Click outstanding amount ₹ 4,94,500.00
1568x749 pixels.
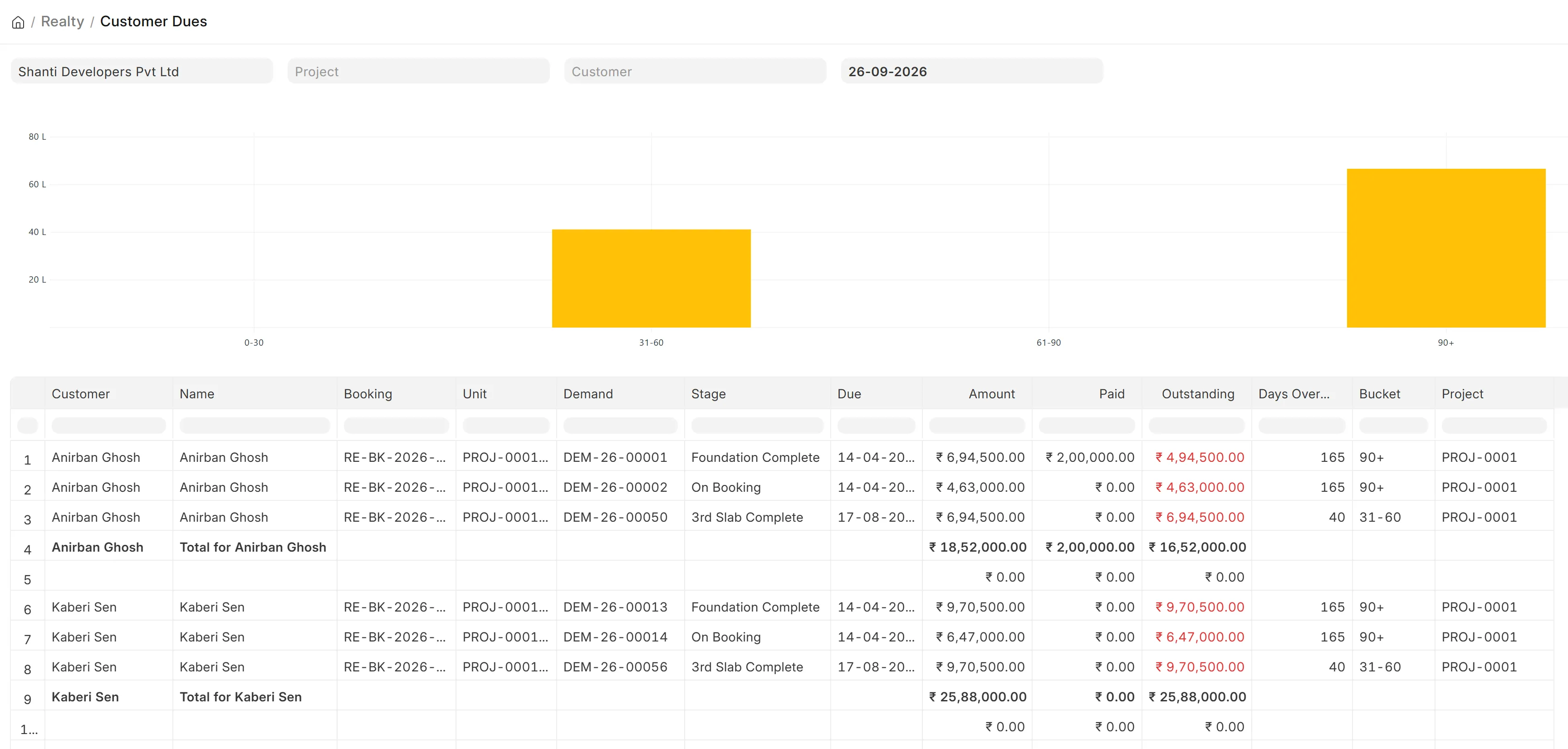(x=1200, y=458)
